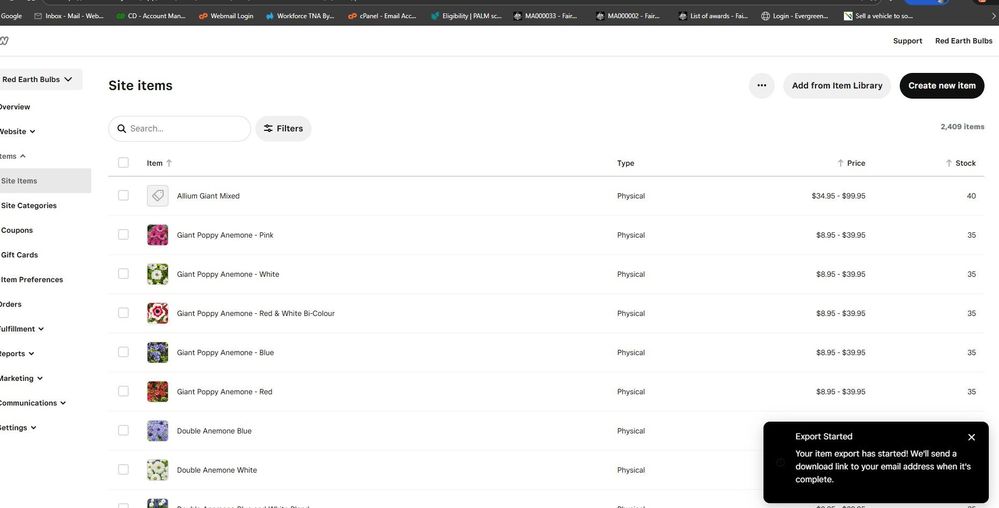The width and height of the screenshot is (999, 508).
Task: Click the Double Anemone White thumbnail
Action: pos(157,470)
